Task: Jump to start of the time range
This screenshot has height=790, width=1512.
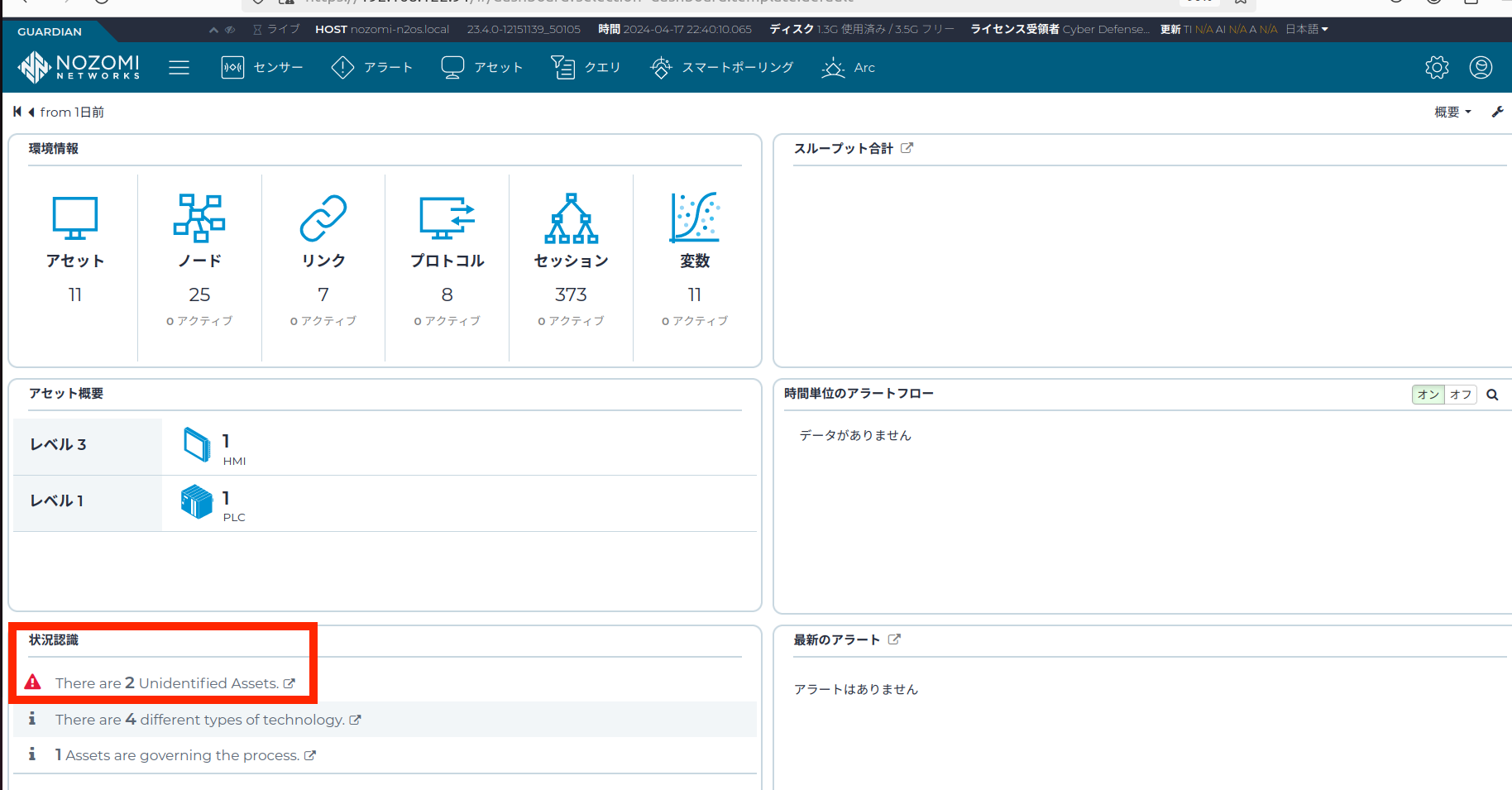Action: click(x=17, y=112)
